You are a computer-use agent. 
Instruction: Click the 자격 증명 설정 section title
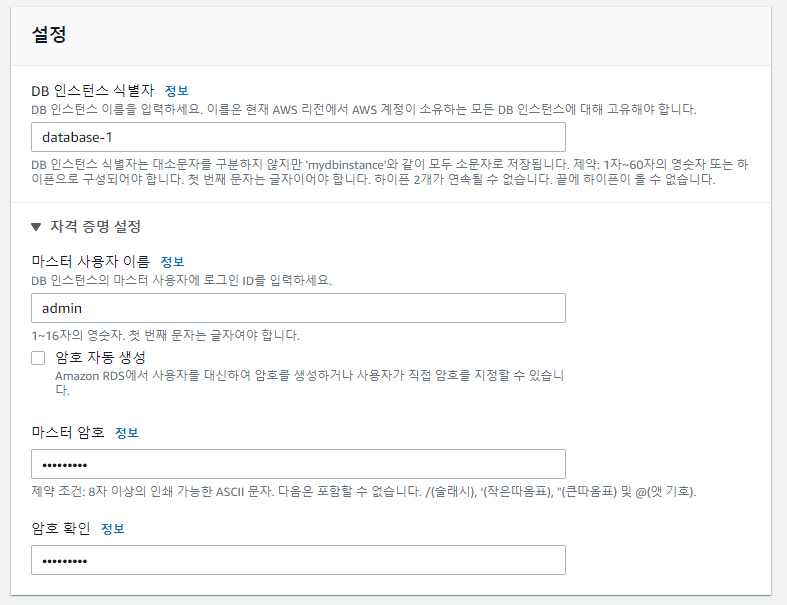point(95,226)
